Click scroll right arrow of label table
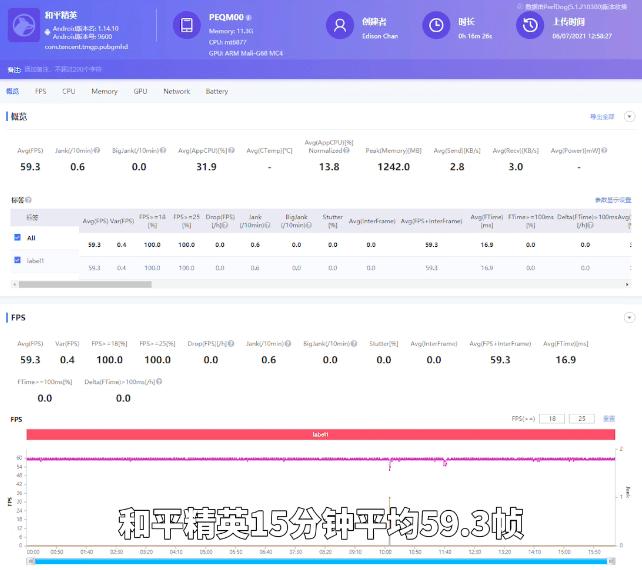 tap(627, 284)
